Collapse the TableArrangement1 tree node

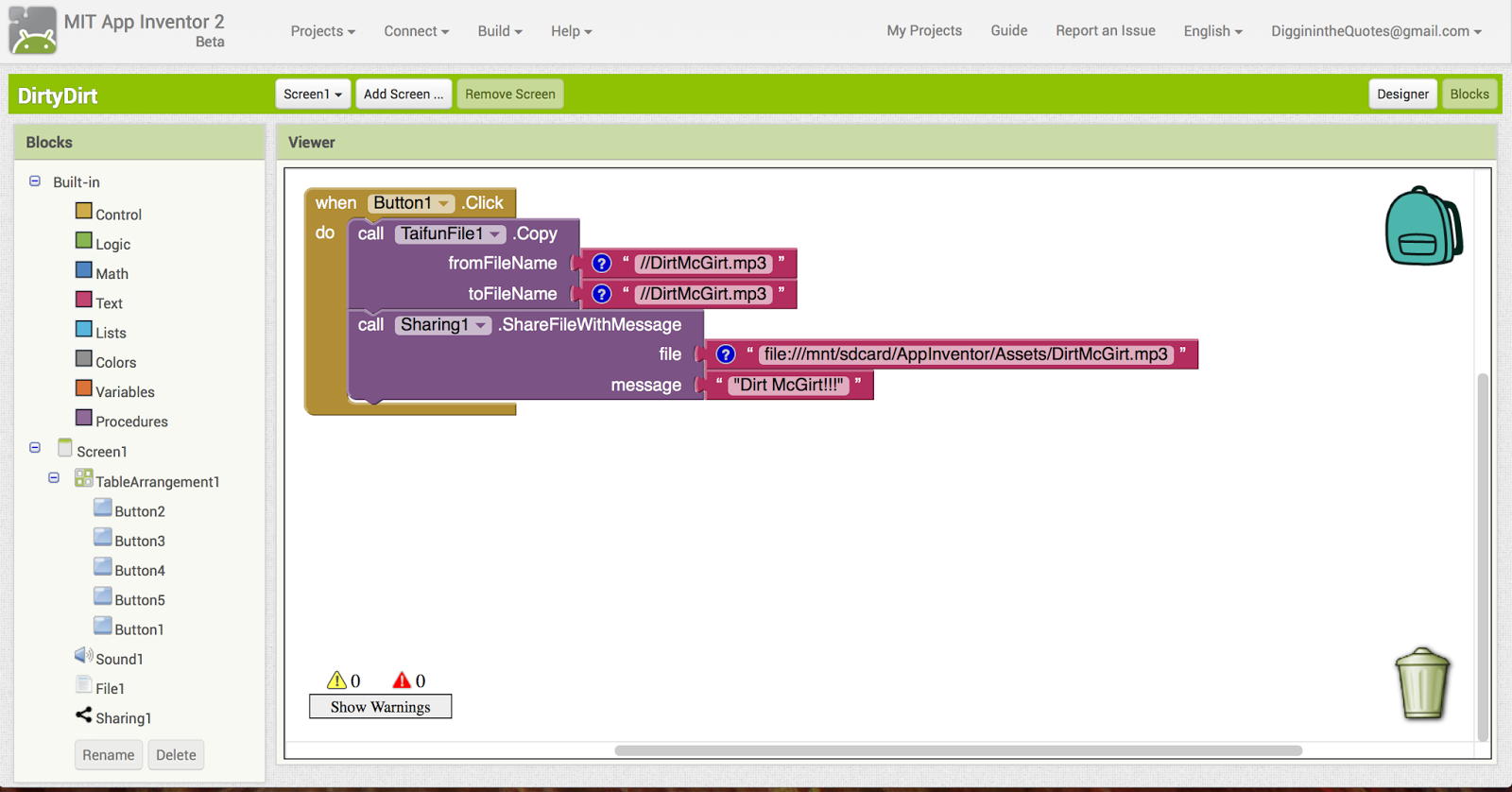54,478
